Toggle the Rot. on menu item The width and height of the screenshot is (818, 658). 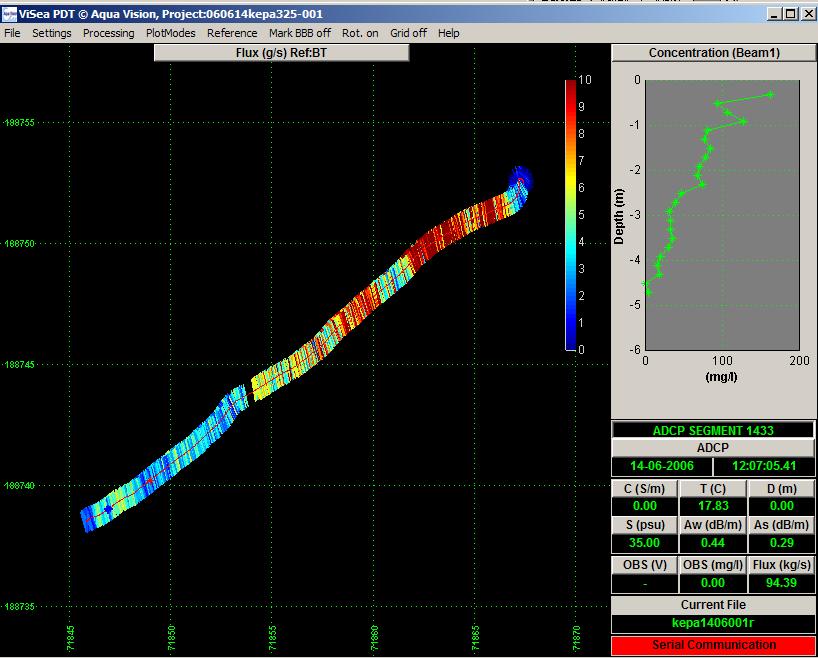tap(360, 33)
